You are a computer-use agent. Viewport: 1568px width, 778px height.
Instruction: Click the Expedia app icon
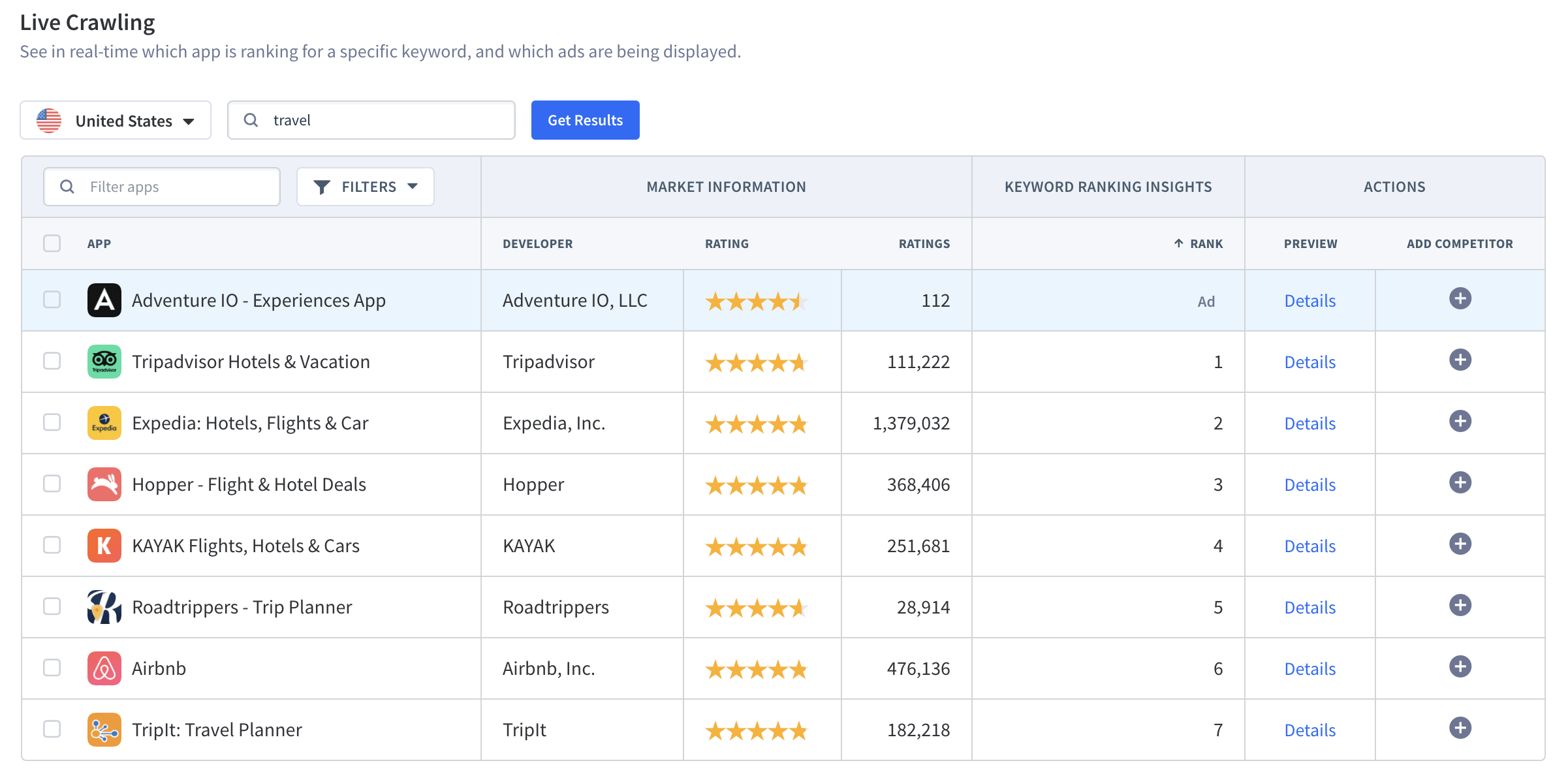pyautogui.click(x=104, y=423)
